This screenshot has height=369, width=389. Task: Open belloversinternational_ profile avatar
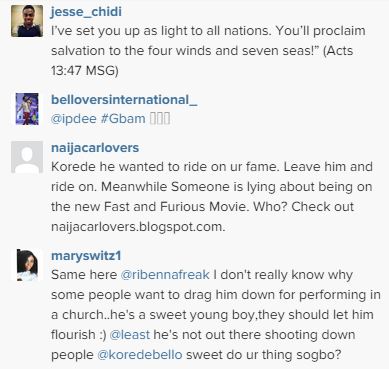pyautogui.click(x=27, y=109)
